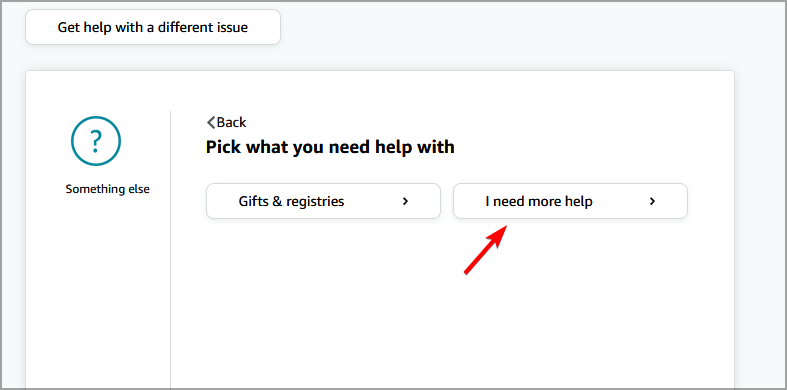The image size is (787, 390).
Task: Click the word Back next to the chevron
Action: [231, 122]
